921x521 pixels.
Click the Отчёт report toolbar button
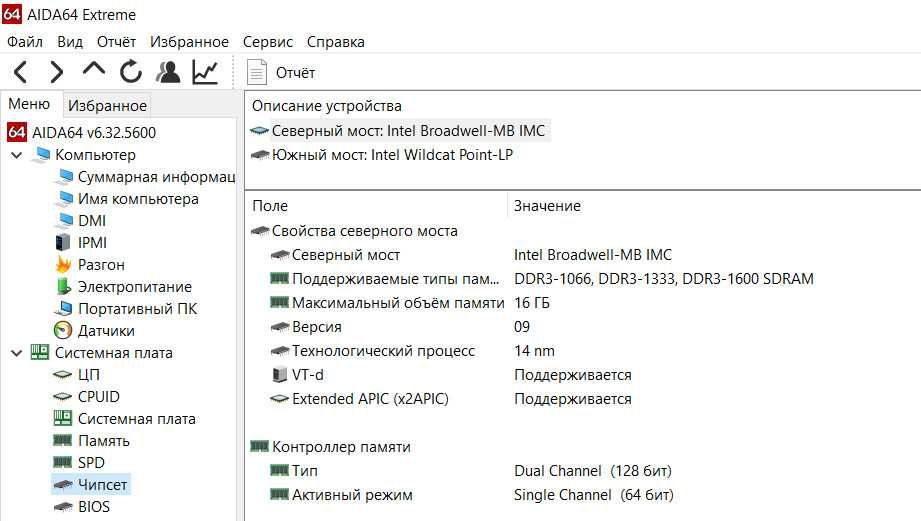[281, 73]
